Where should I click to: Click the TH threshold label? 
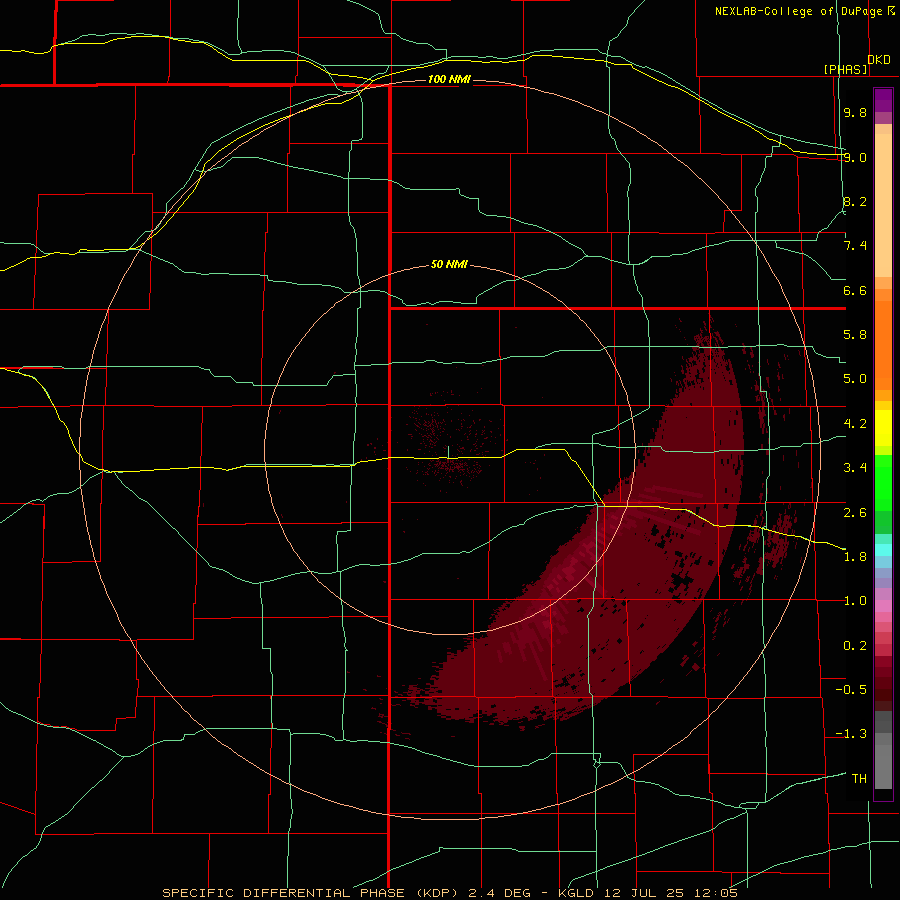click(859, 779)
